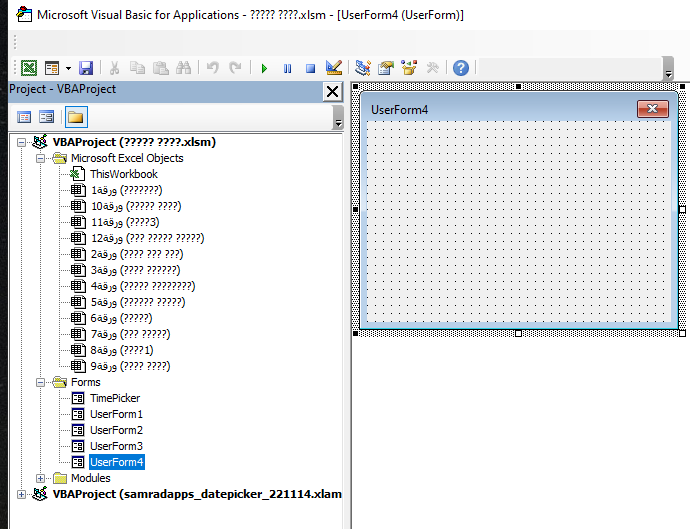690x529 pixels.
Task: Open the Project Explorer icon in the toolbar
Action: pos(362,68)
